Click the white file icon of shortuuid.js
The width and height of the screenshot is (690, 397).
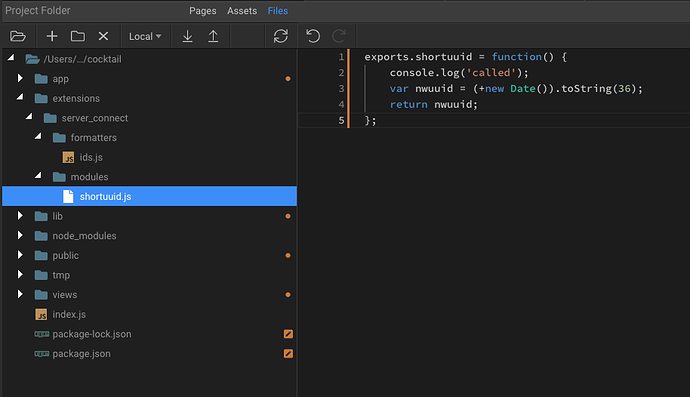[68, 196]
